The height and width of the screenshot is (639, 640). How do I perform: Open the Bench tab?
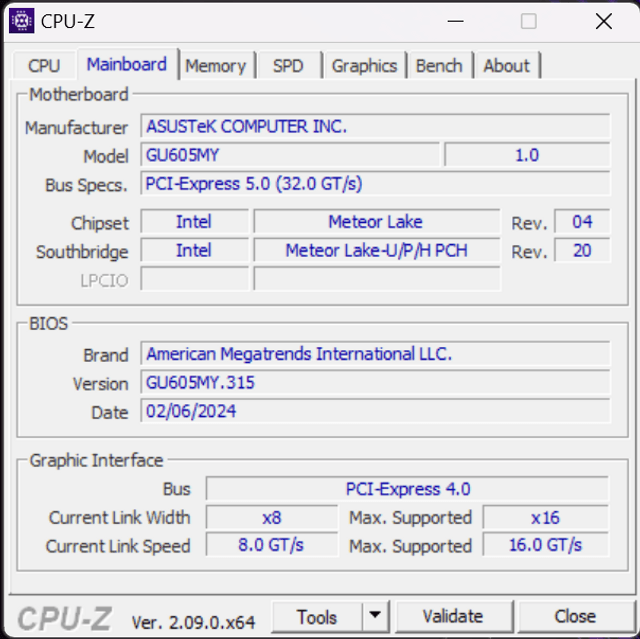pos(439,66)
